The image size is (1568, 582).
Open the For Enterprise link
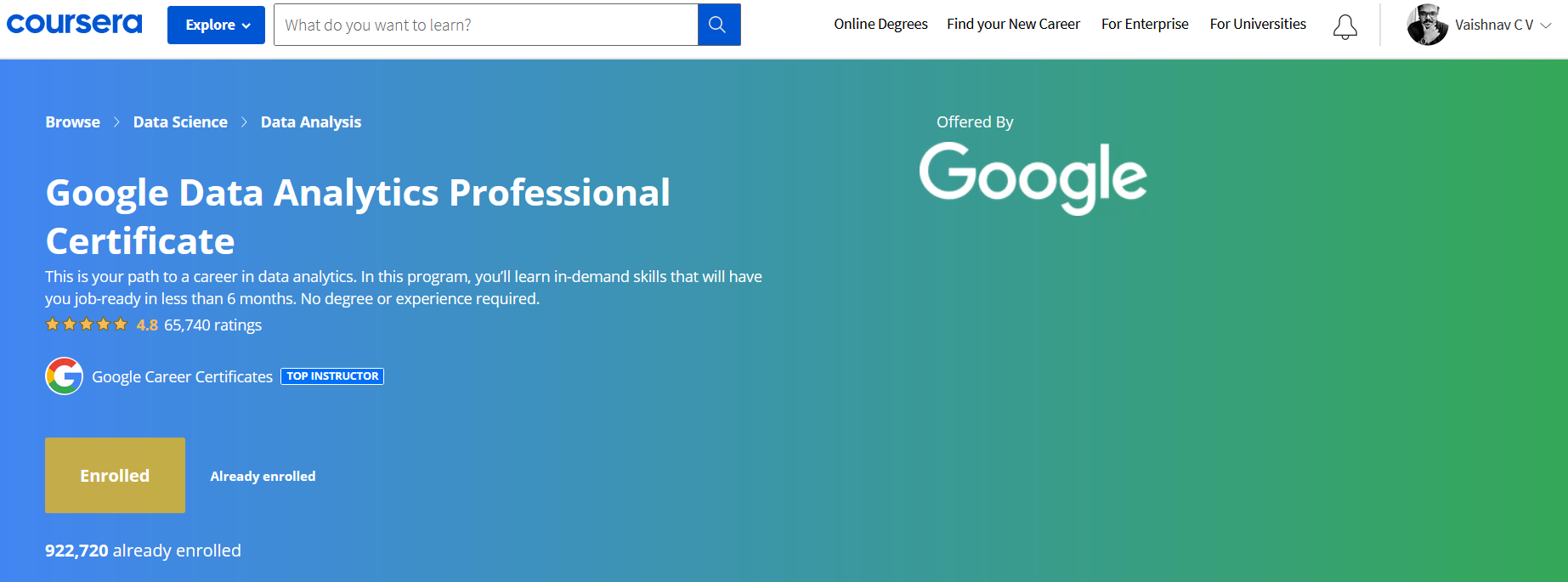pyautogui.click(x=1145, y=24)
